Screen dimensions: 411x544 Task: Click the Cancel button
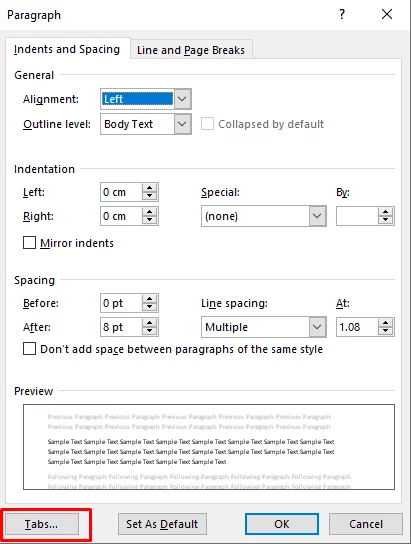point(366,524)
